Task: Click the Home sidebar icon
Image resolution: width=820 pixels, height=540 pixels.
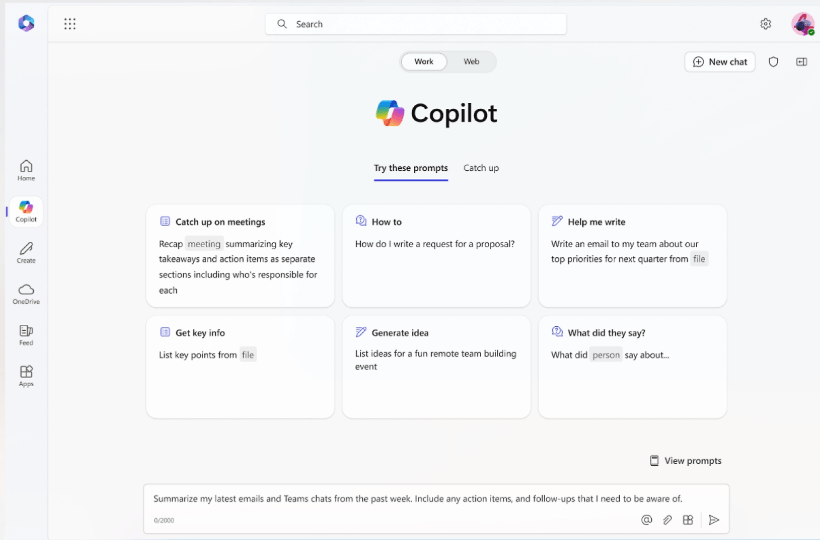Action: pos(26,170)
